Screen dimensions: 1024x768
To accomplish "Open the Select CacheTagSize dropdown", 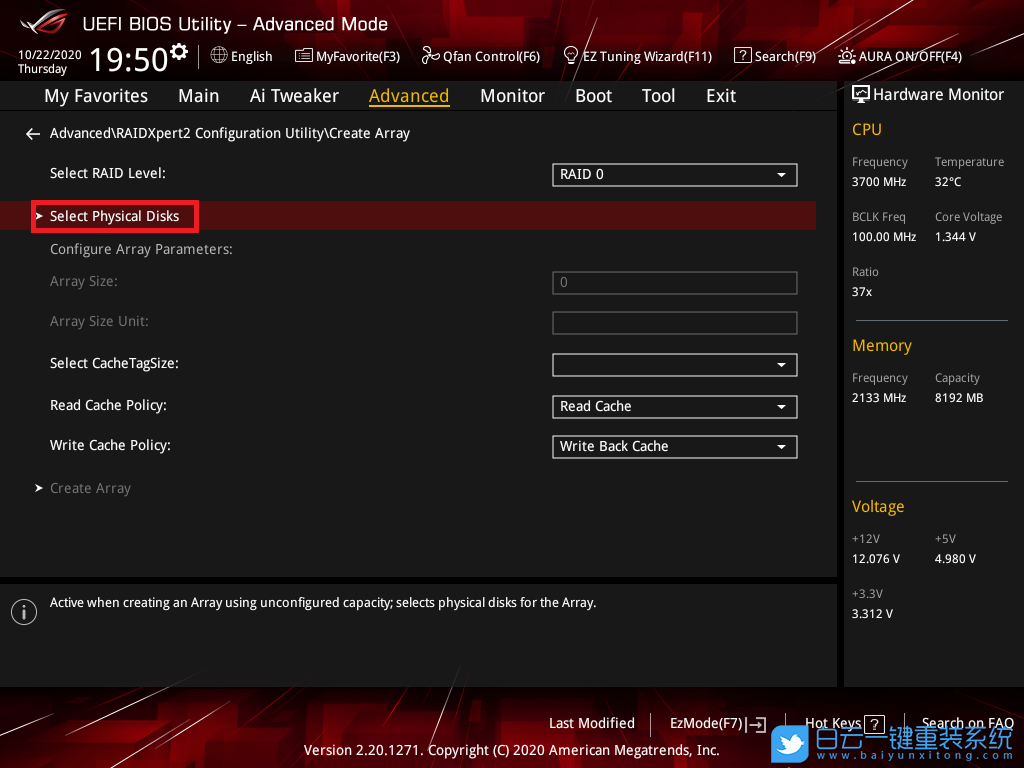I will (674, 365).
